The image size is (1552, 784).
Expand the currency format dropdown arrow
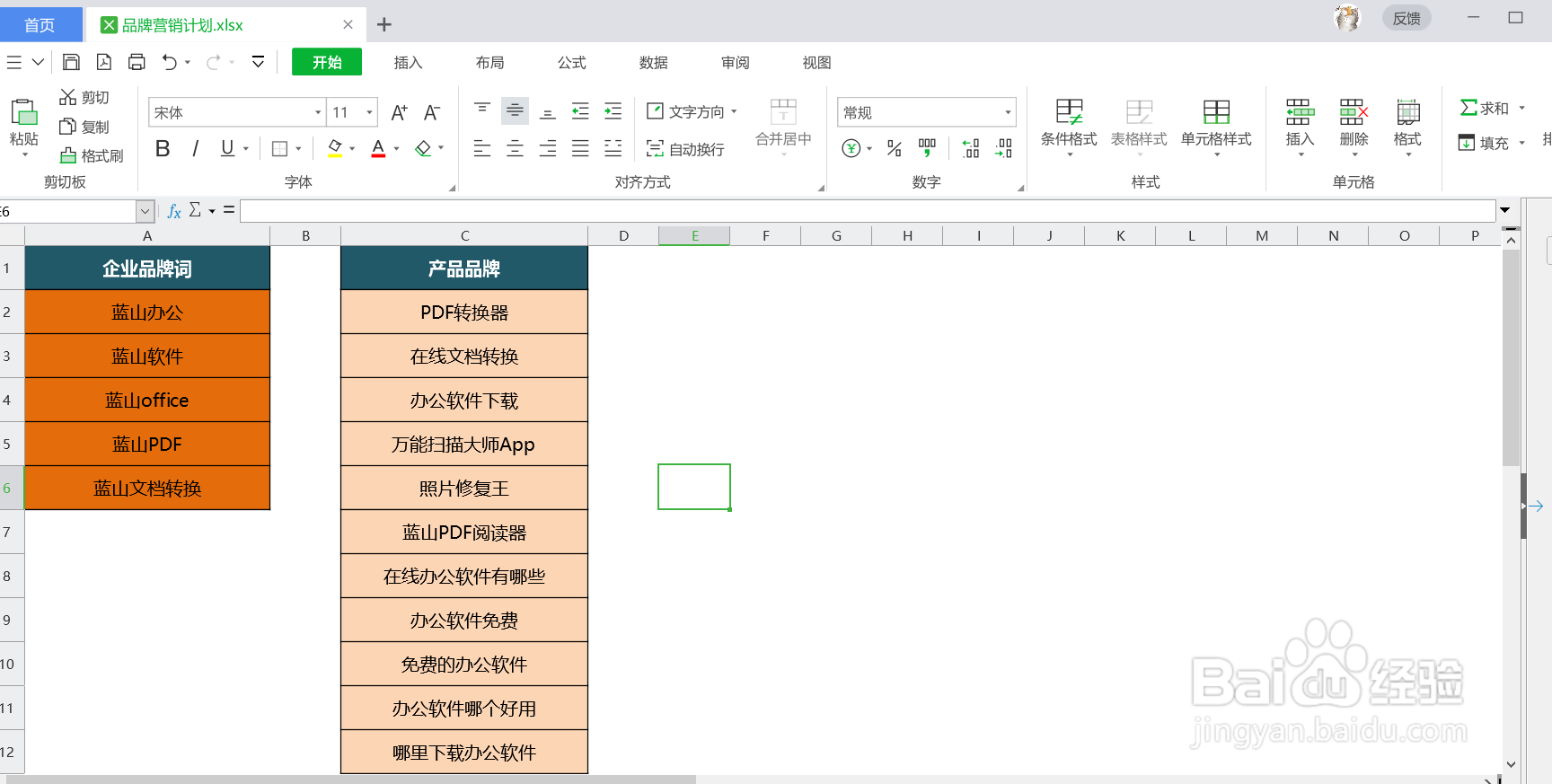click(869, 148)
